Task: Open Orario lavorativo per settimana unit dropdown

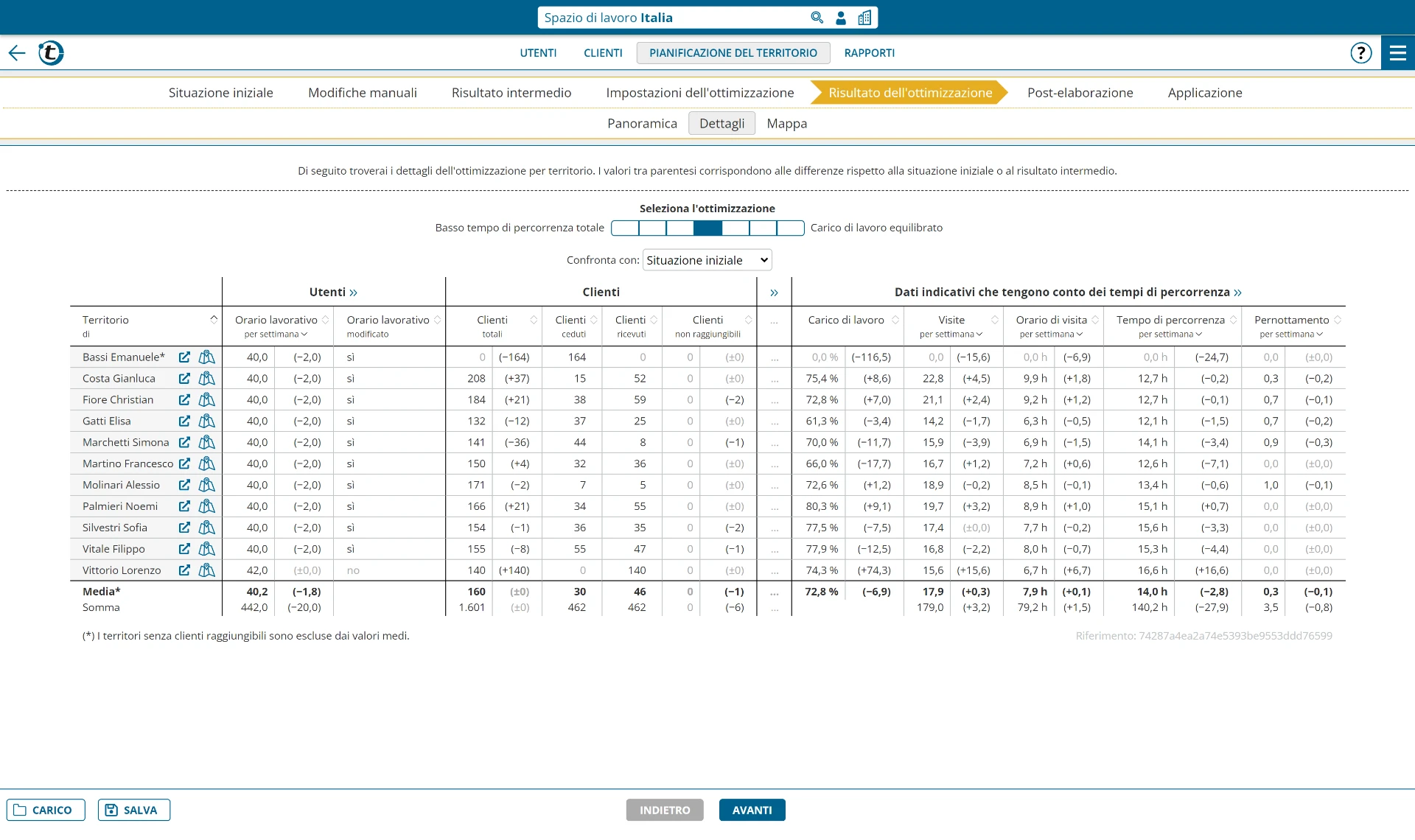Action: tap(276, 335)
